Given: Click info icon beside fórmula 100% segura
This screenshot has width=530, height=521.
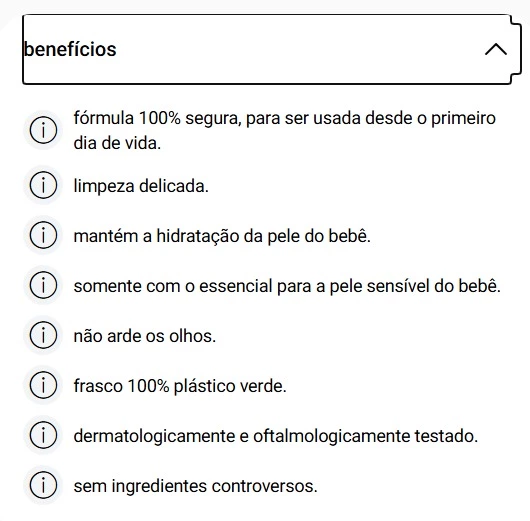Looking at the screenshot, I should 43,130.
